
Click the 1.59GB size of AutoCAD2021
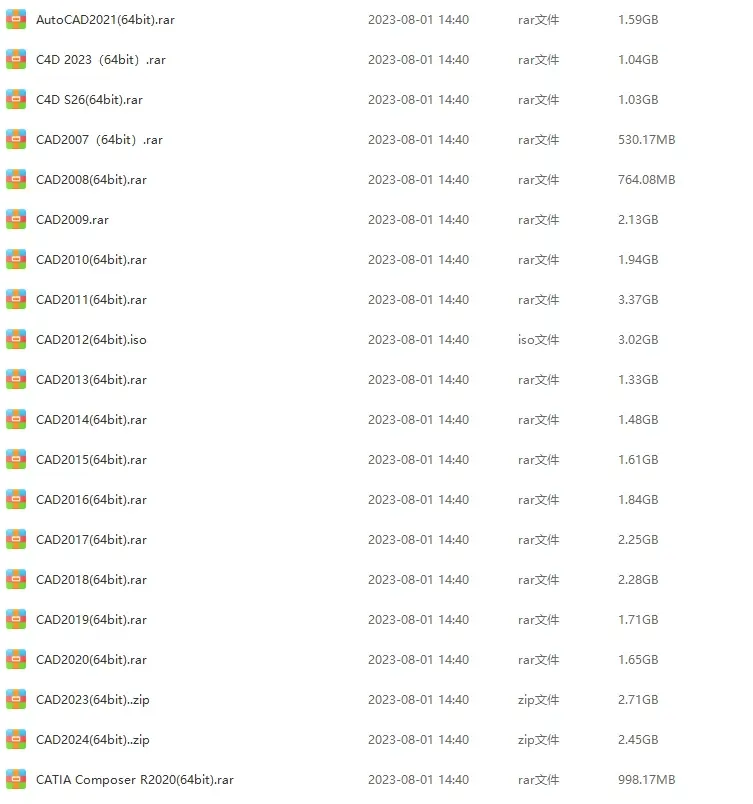click(638, 19)
